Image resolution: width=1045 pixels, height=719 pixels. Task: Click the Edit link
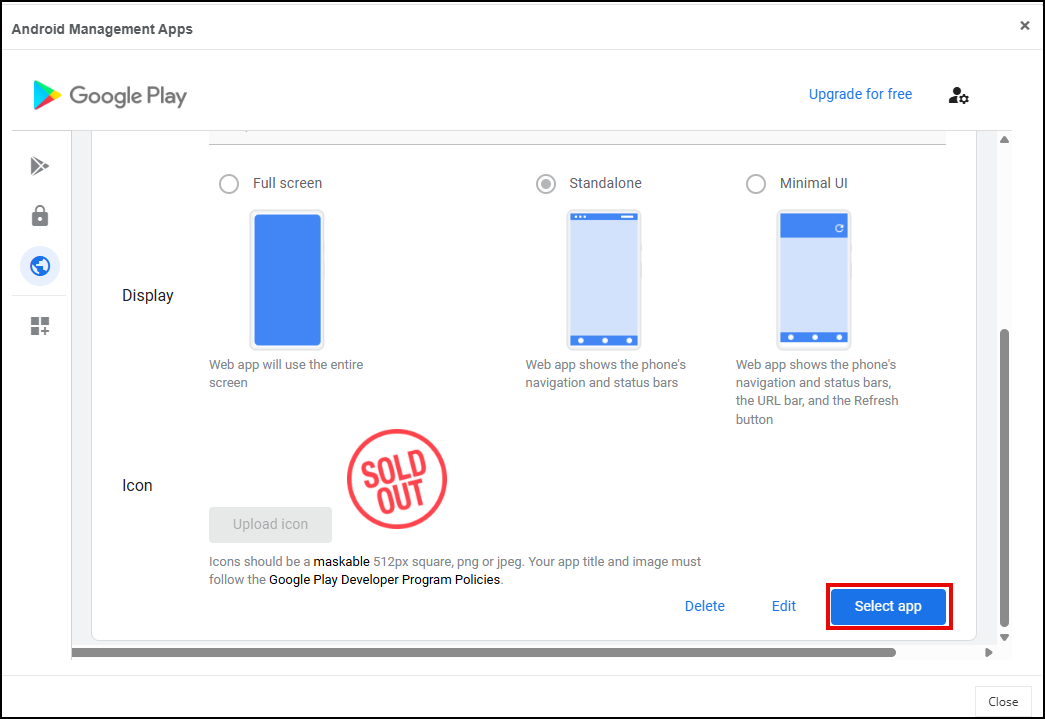(784, 606)
